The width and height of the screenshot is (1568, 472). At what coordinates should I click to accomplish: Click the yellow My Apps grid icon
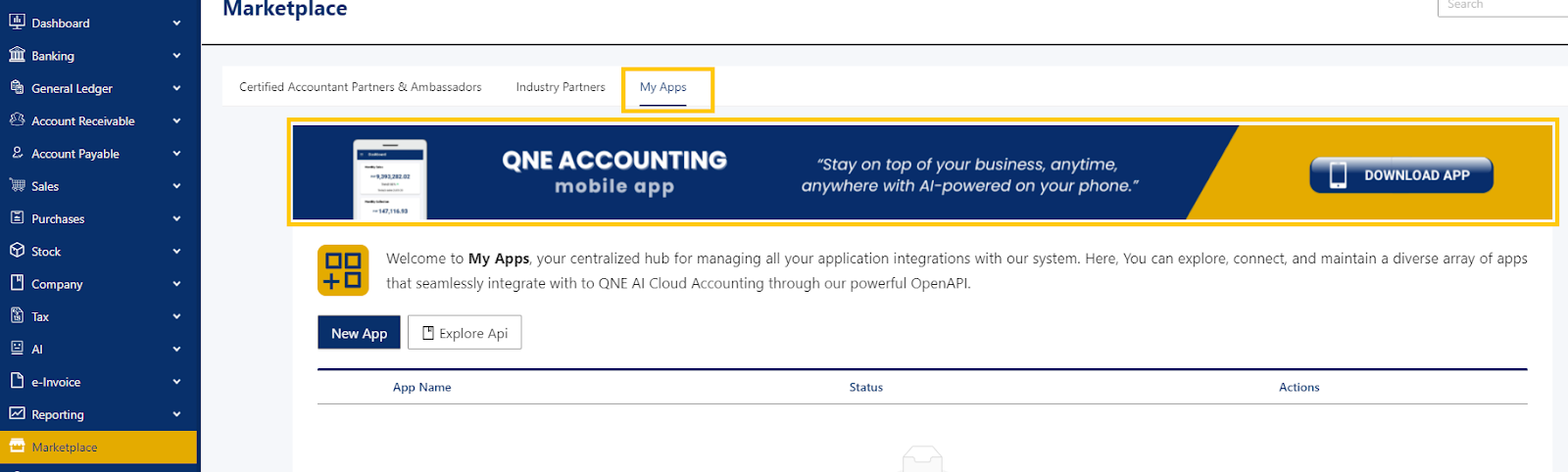coord(343,270)
